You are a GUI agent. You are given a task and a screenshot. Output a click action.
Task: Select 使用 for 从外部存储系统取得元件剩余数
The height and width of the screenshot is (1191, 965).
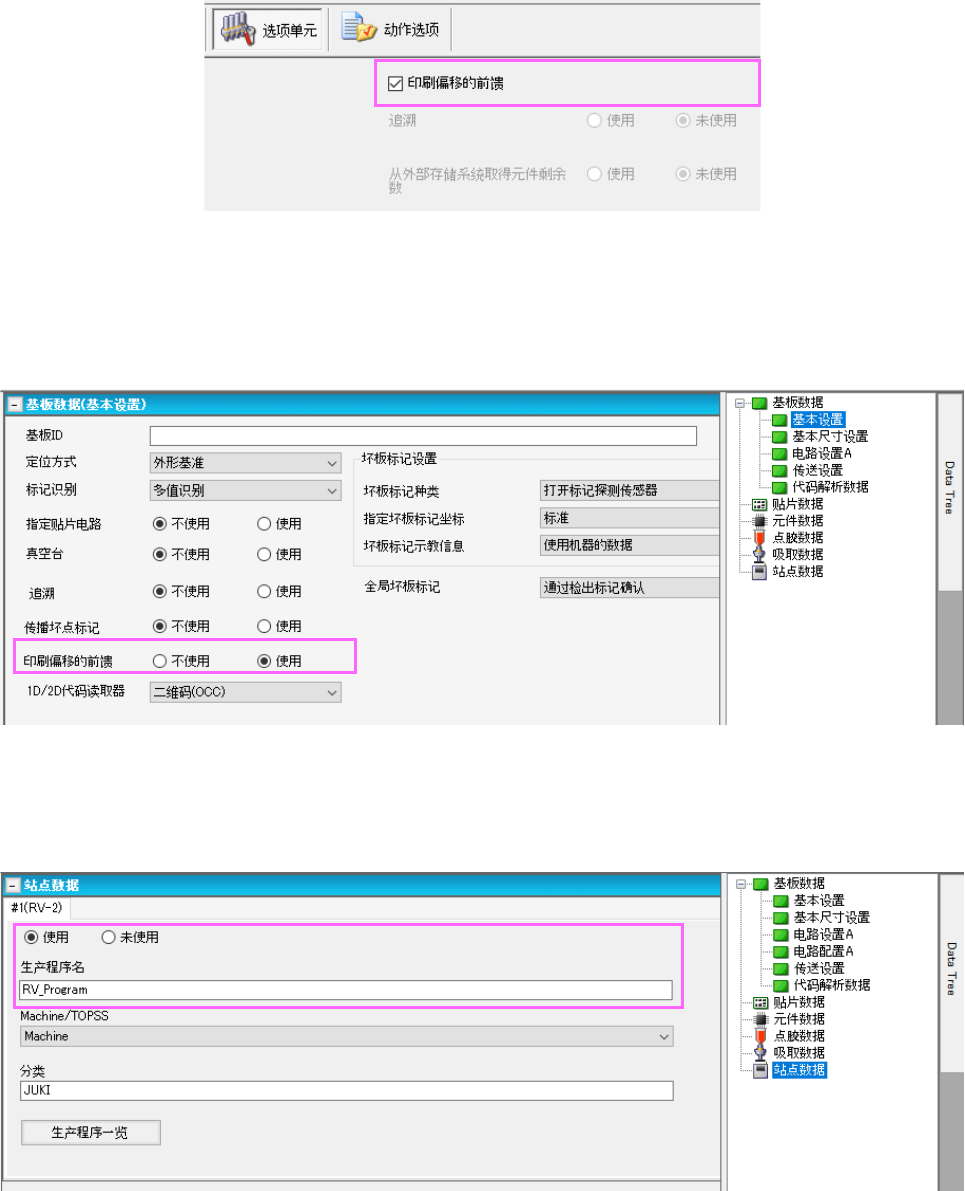(594, 174)
